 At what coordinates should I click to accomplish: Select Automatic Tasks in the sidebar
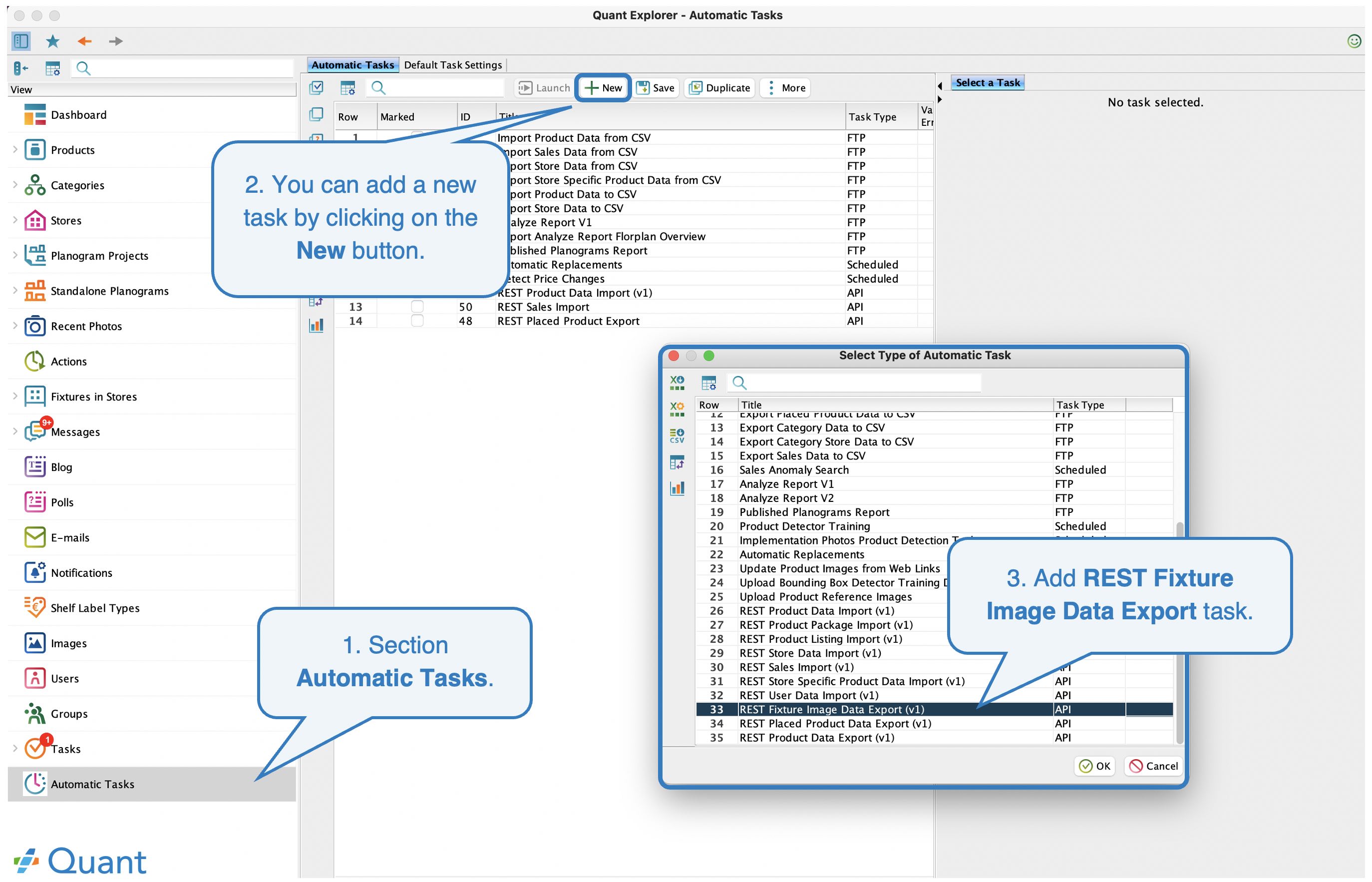point(152,784)
